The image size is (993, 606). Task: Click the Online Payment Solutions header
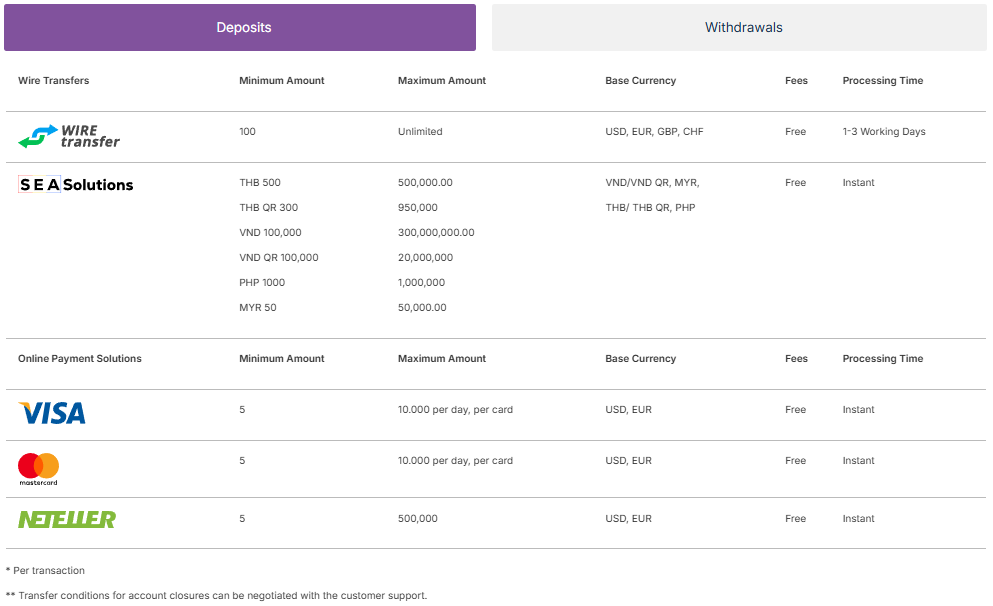point(80,359)
